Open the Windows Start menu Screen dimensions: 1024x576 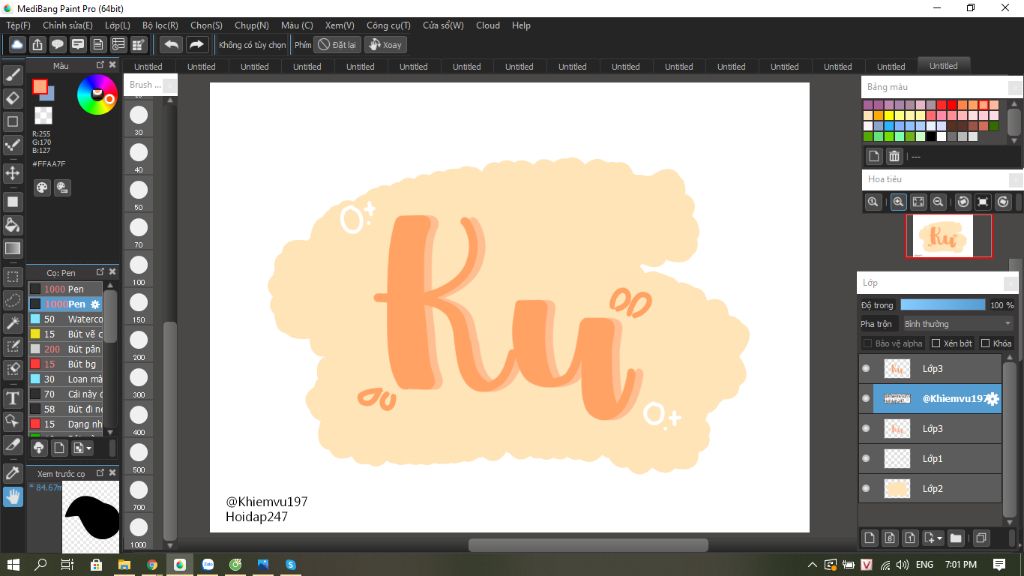tap(13, 564)
